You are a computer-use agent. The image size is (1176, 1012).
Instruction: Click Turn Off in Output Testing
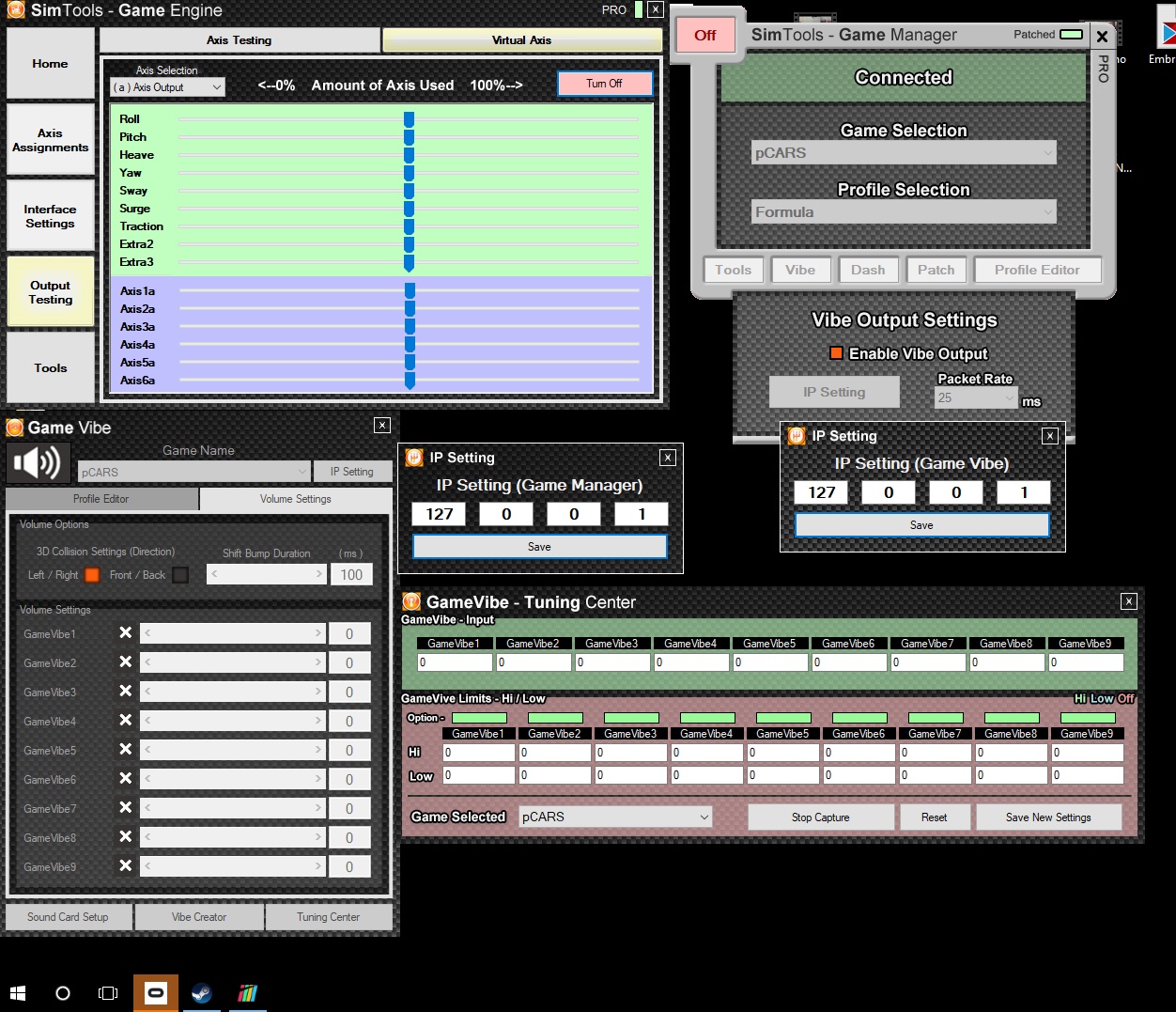click(x=604, y=84)
